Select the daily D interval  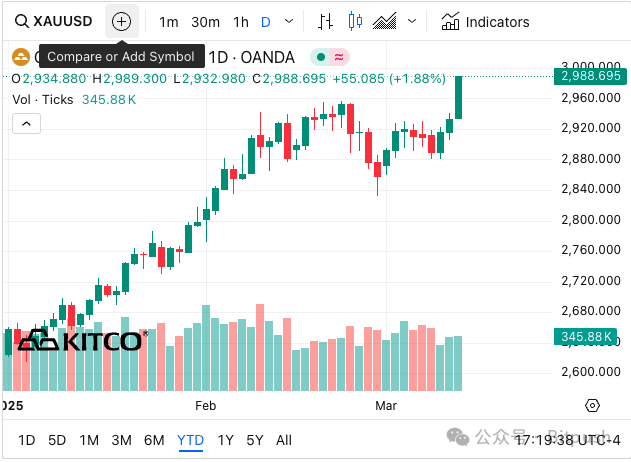pos(266,21)
